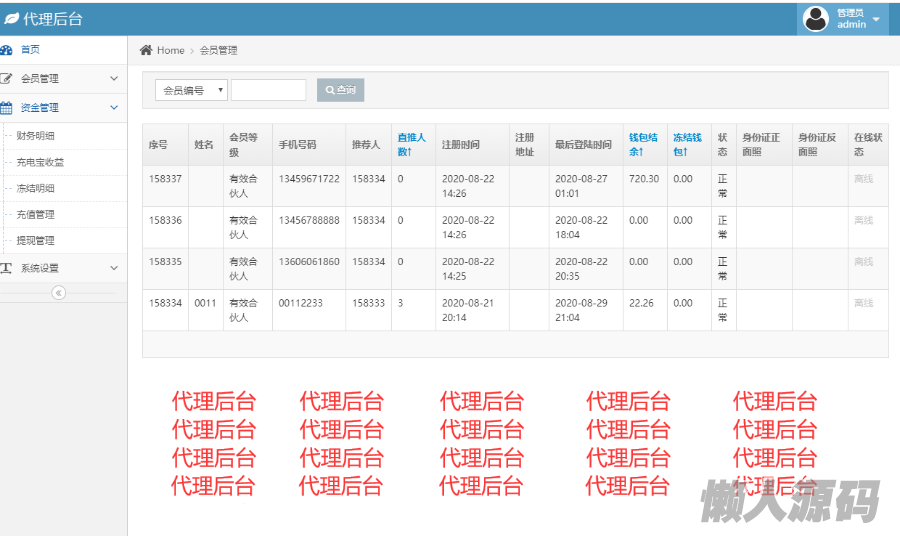Open the admin account dropdown arrow
Viewport: 900px width, 536px height.
tap(876, 19)
